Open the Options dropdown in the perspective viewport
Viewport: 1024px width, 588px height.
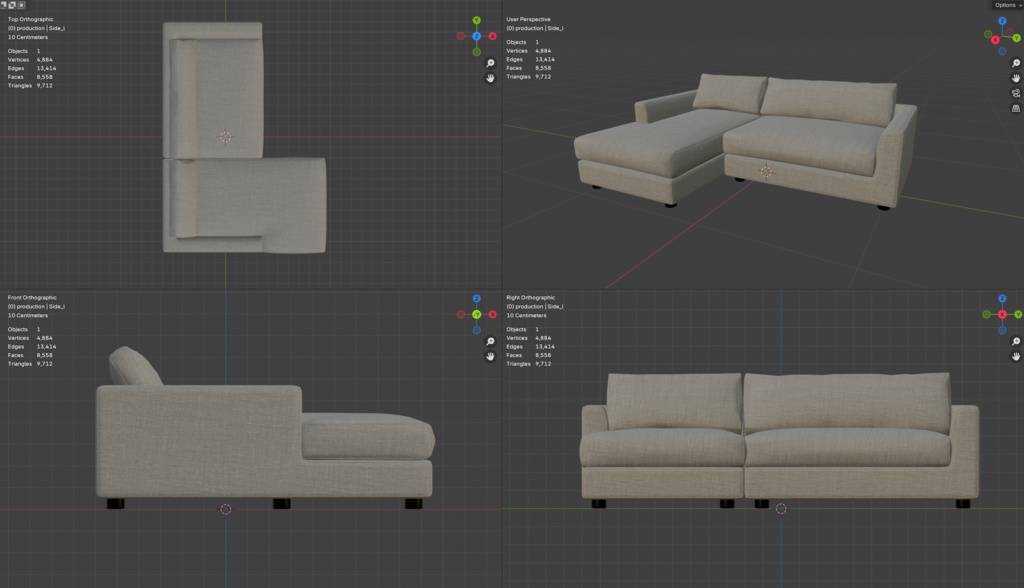pyautogui.click(x=1007, y=5)
